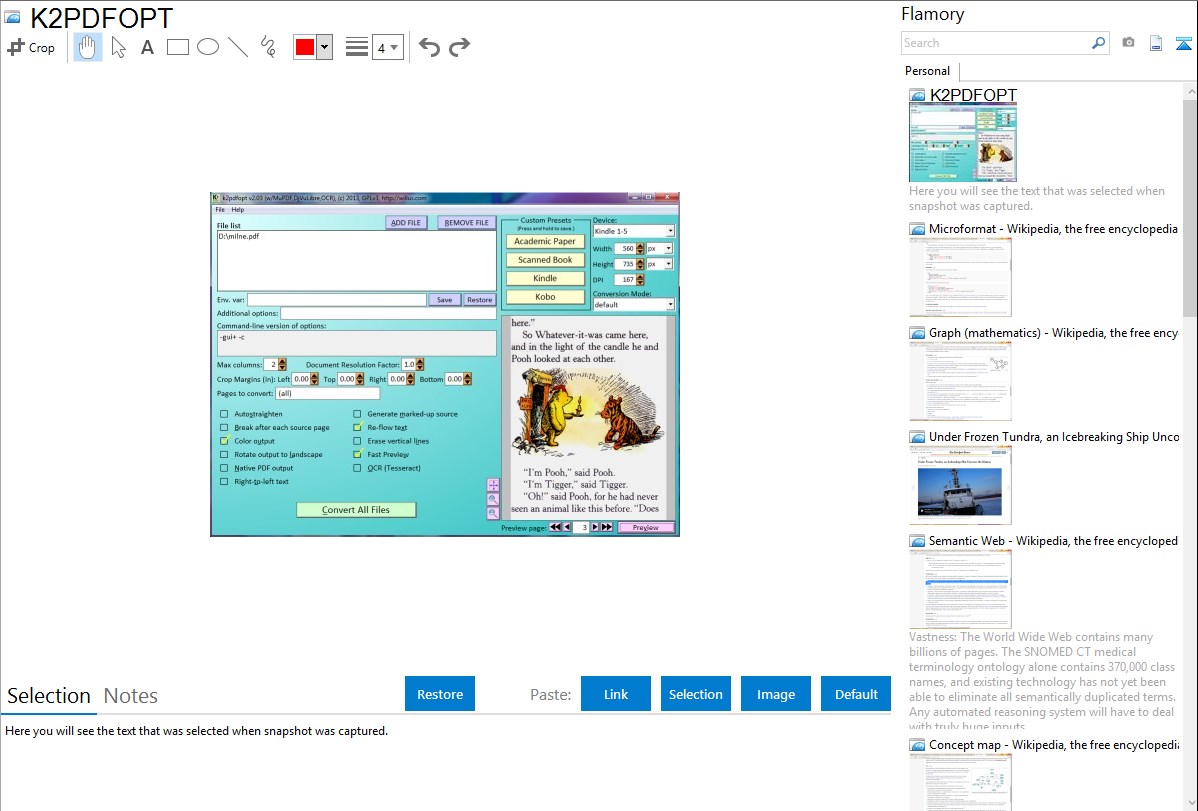
Task: Click the Paste Link button
Action: tap(616, 693)
